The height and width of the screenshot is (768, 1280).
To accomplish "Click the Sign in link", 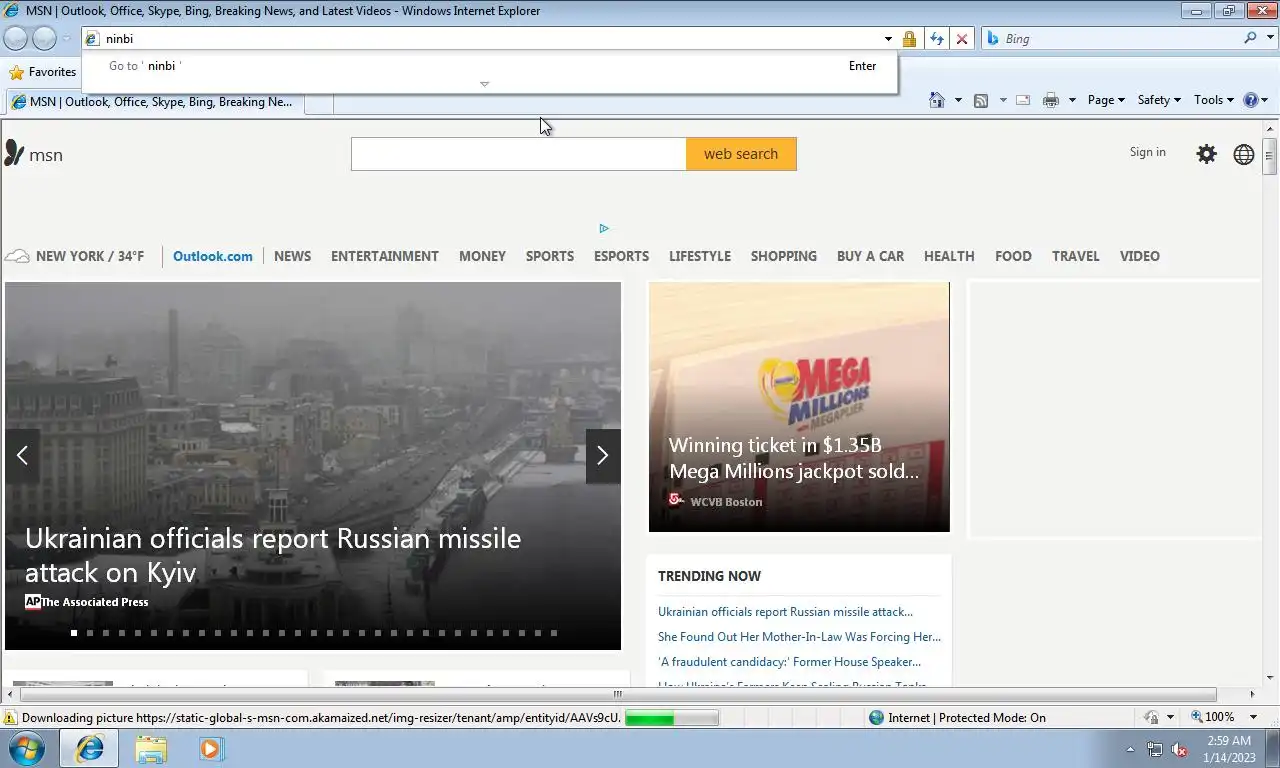I will click(x=1147, y=152).
